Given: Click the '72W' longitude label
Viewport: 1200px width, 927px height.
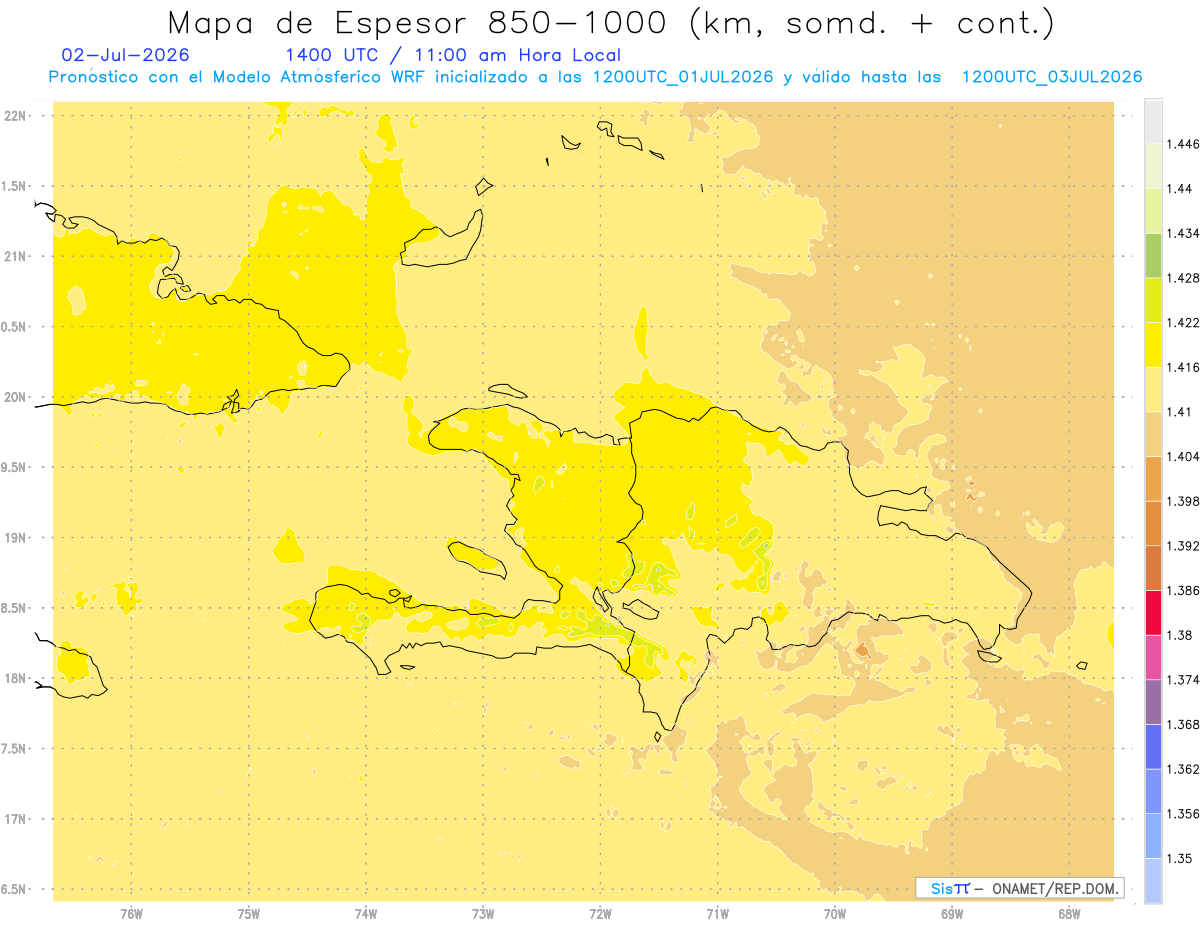Looking at the screenshot, I should (600, 913).
